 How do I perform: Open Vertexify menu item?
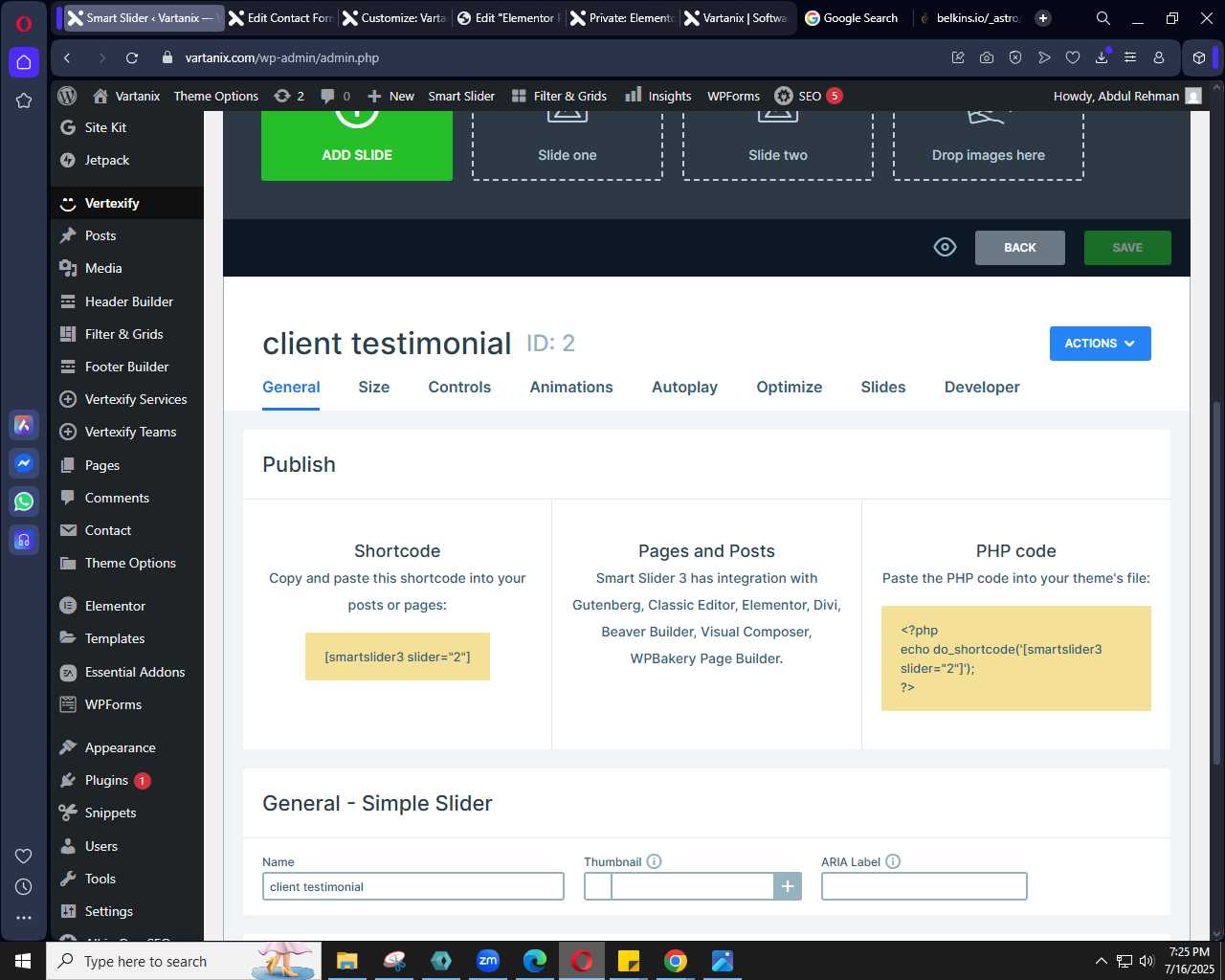pyautogui.click(x=126, y=203)
